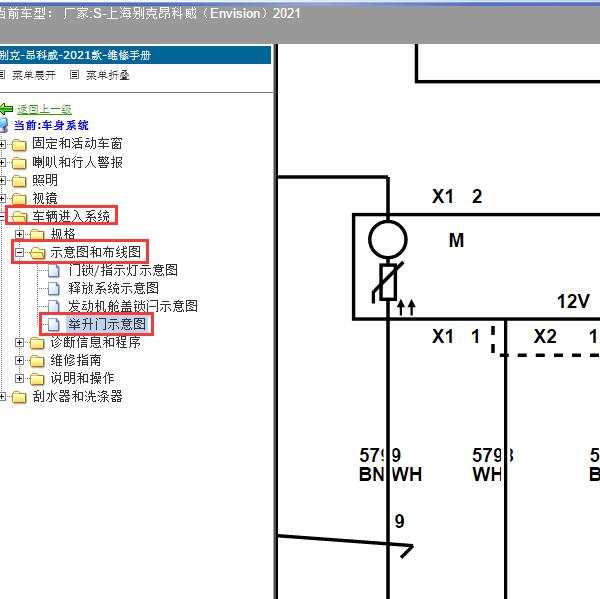This screenshot has height=599, width=600.
Task: Click 菜单展开 to expand all menus
Action: tap(34, 75)
